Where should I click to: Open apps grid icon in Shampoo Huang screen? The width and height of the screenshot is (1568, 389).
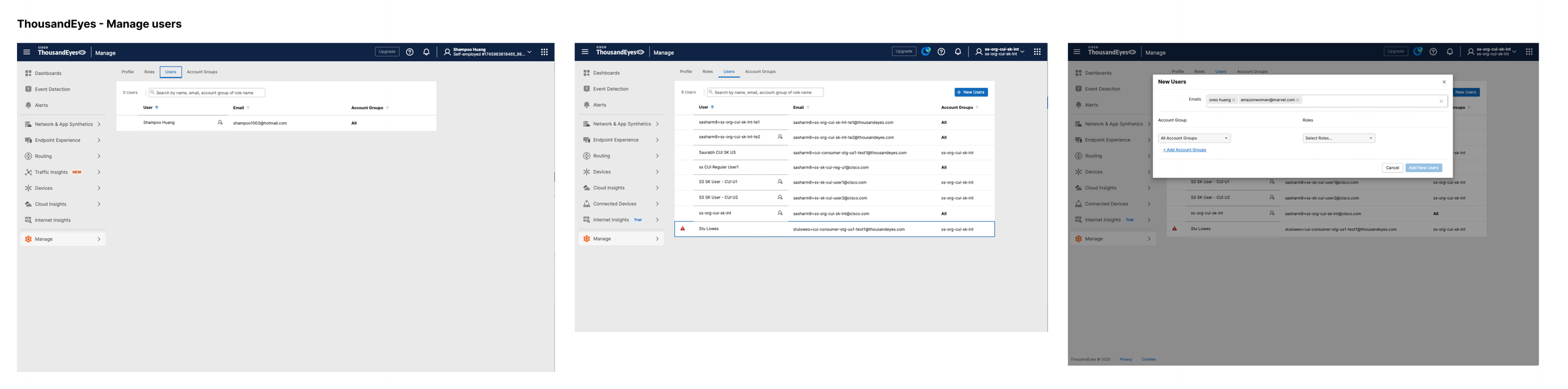(544, 52)
